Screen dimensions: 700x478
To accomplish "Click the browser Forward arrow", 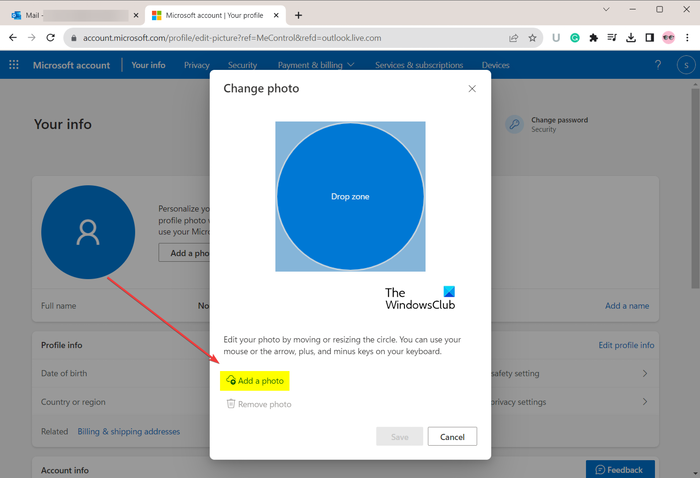I will coord(31,38).
